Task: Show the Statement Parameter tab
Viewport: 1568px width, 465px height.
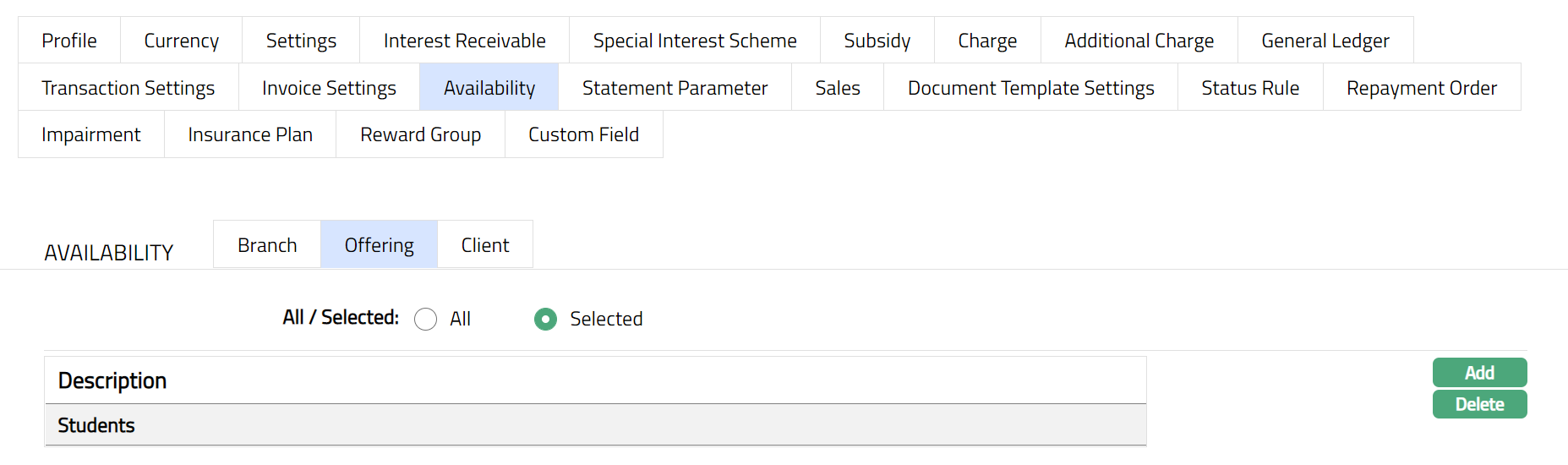Action: point(675,88)
